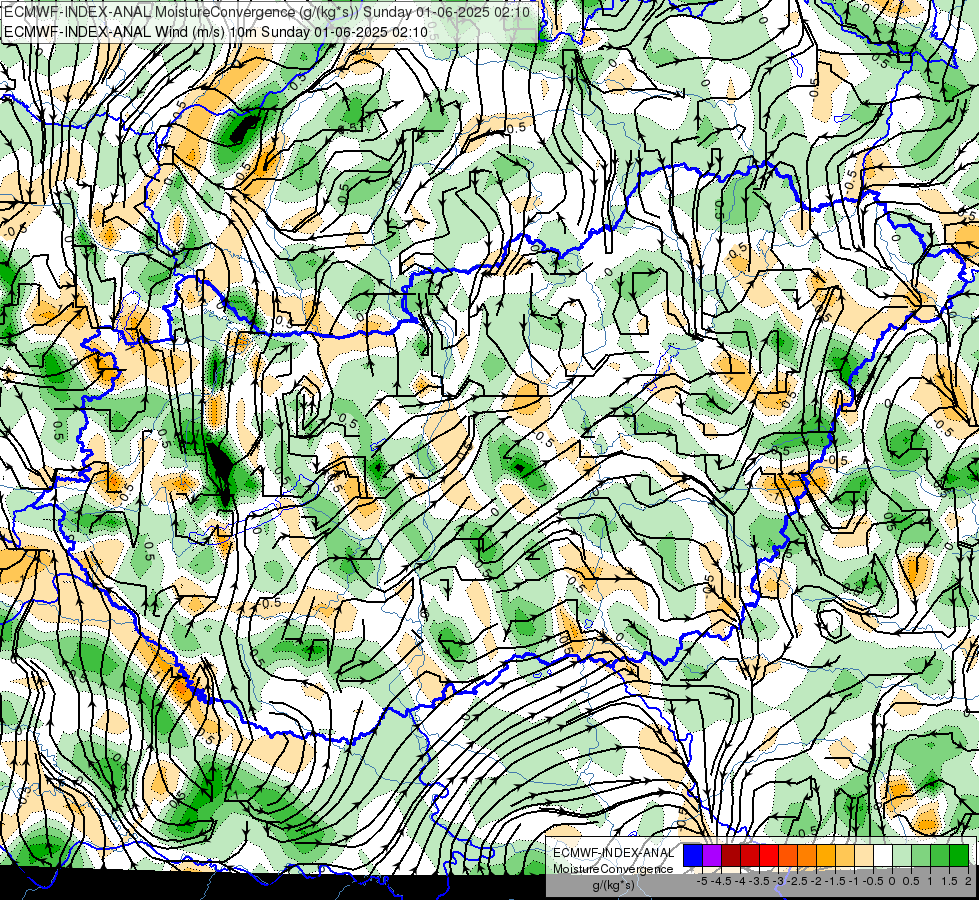
Task: Click the MoistureConvergence title line dated 01-06-2025
Action: pos(267,12)
